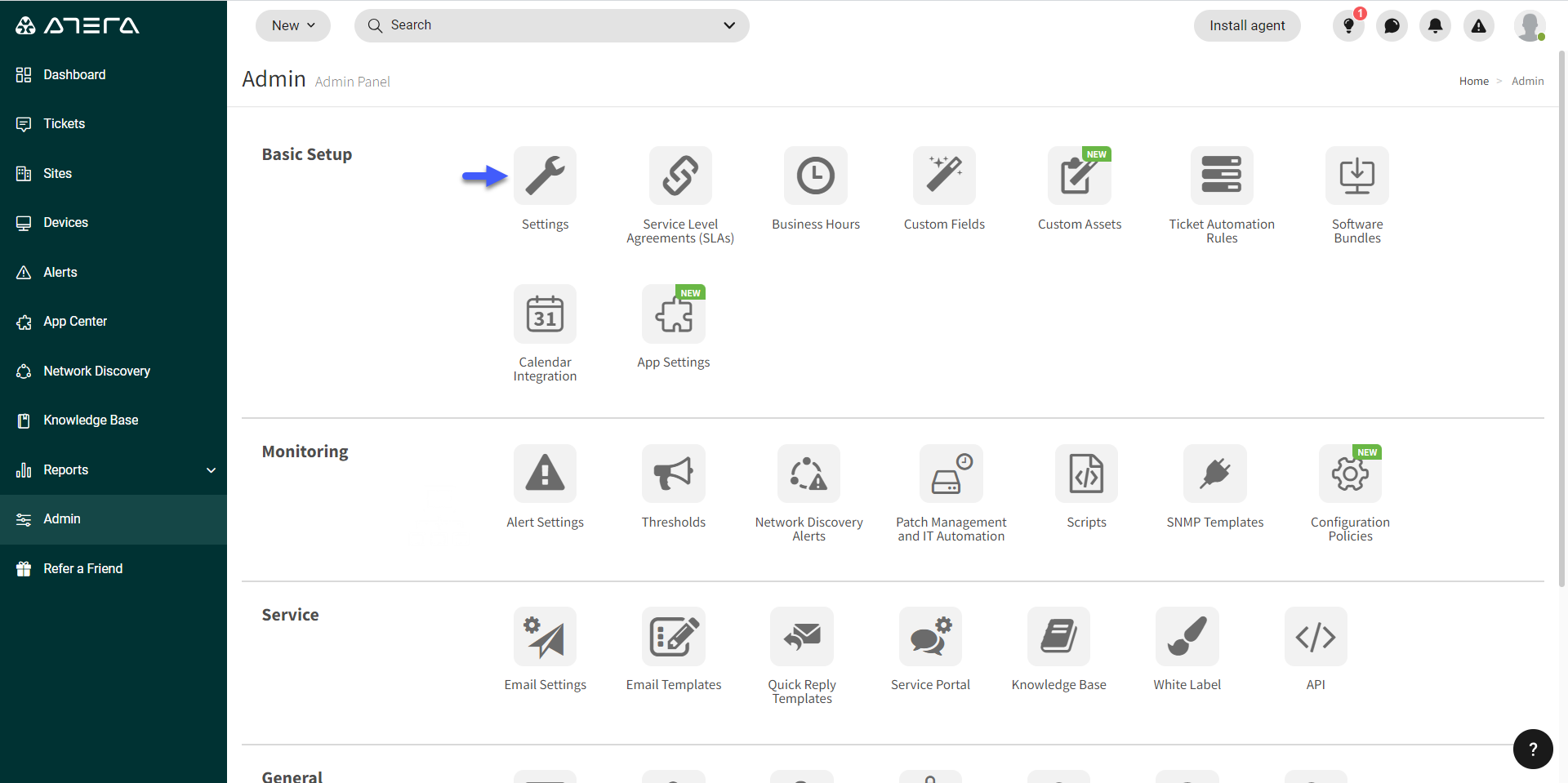Open White Label brush icon
The image size is (1568, 783).
pos(1187,636)
